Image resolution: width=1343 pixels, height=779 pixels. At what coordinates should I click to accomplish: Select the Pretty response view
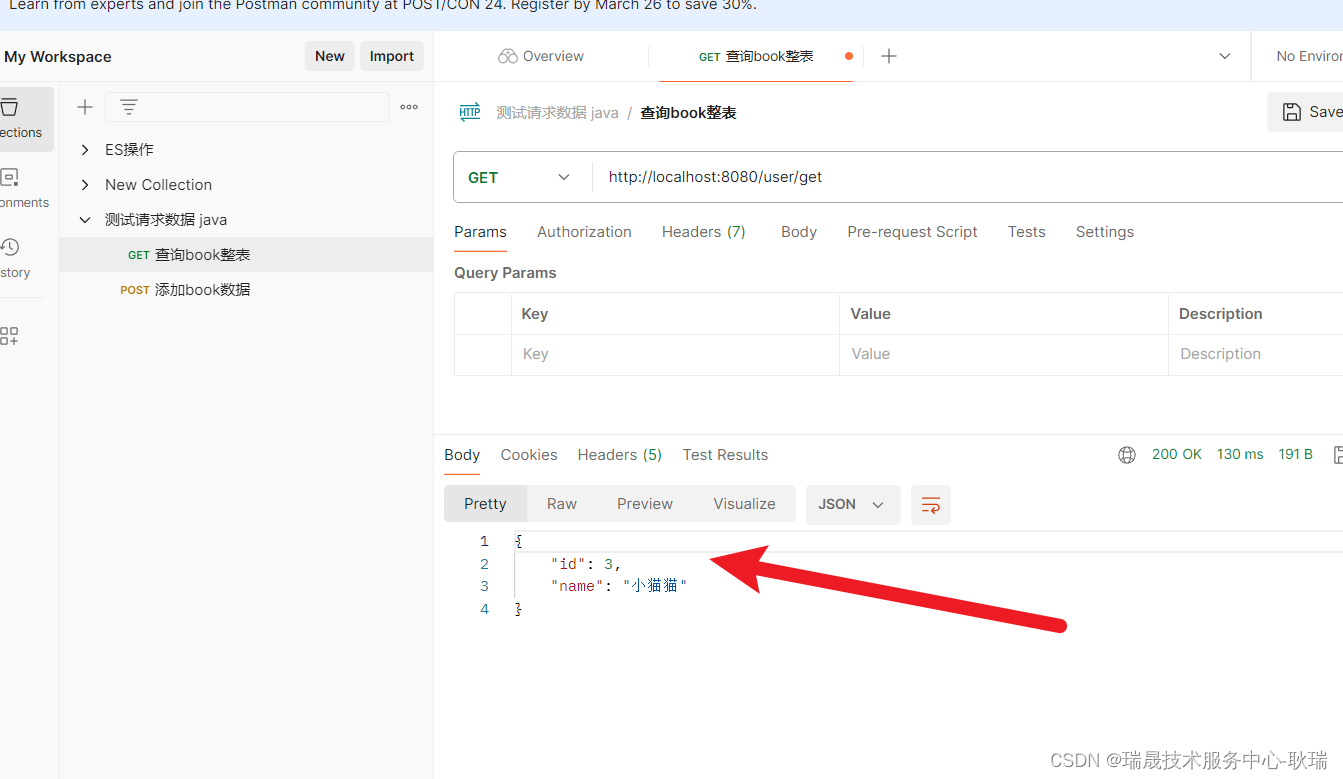[x=485, y=504]
